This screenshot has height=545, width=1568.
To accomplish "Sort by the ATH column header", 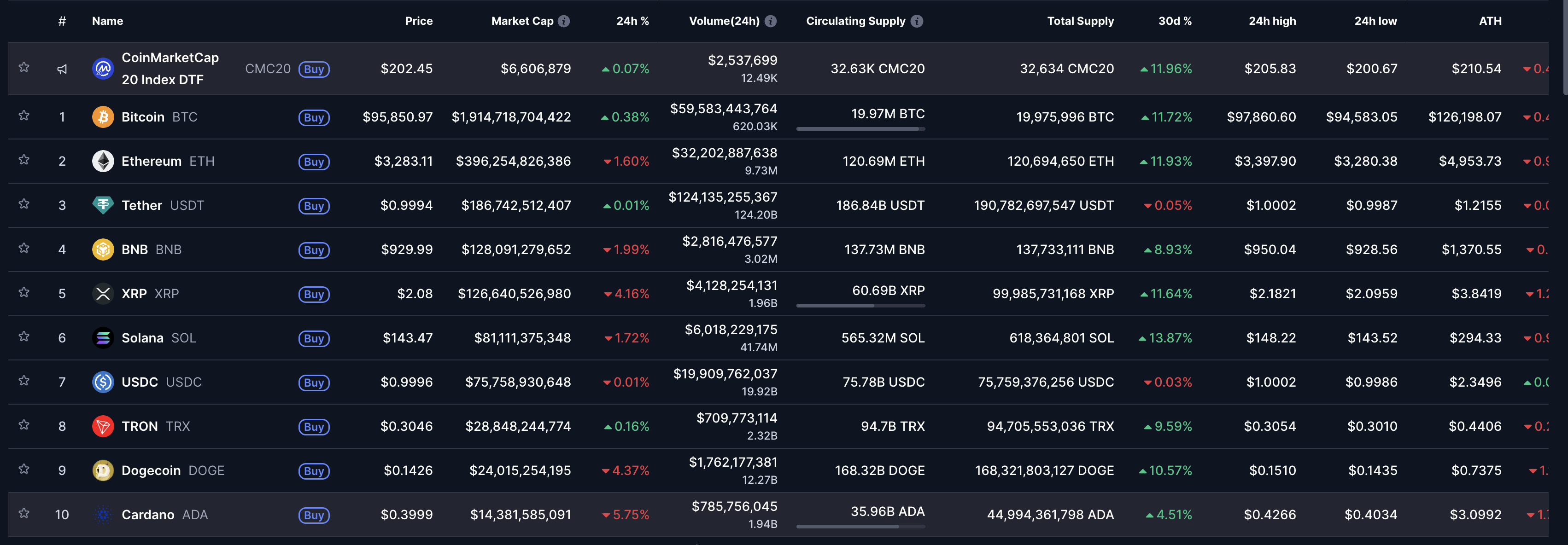I will tap(1490, 21).
